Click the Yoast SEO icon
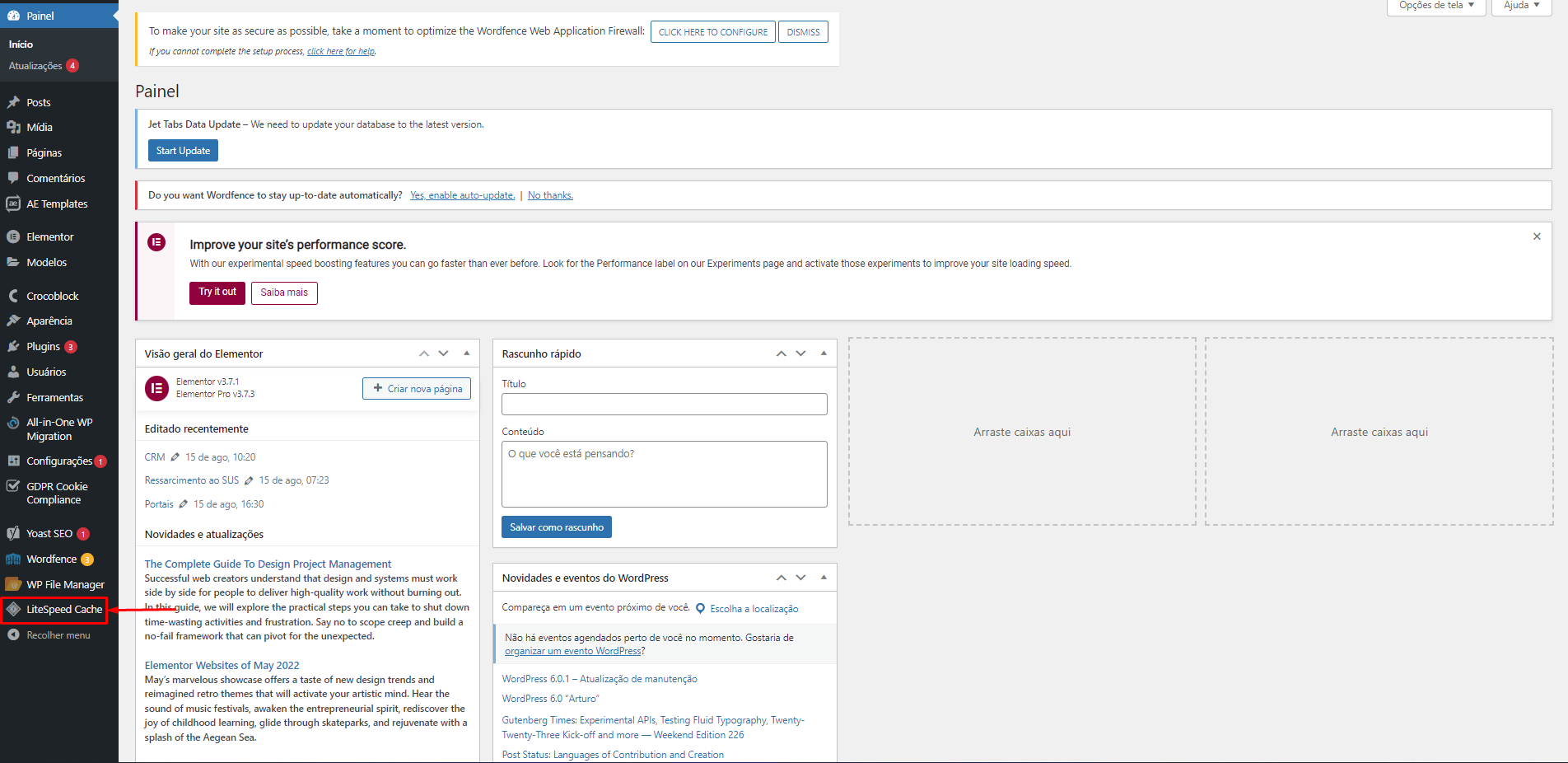This screenshot has height=763, width=1568. click(13, 533)
